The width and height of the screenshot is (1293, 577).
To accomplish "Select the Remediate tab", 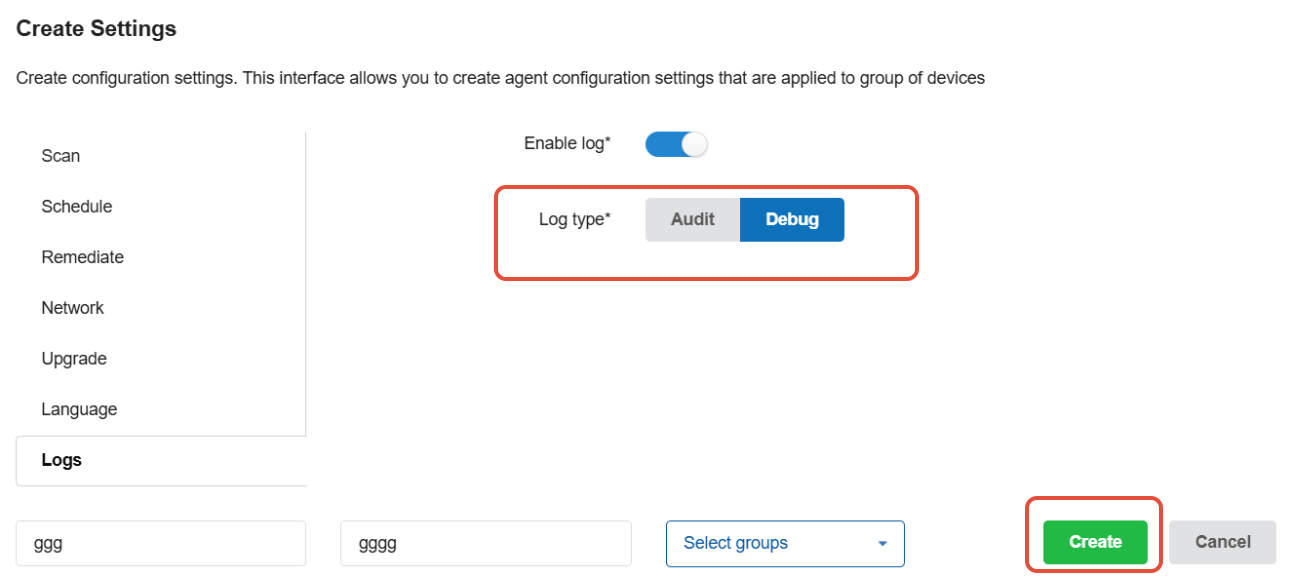I will 83,257.
